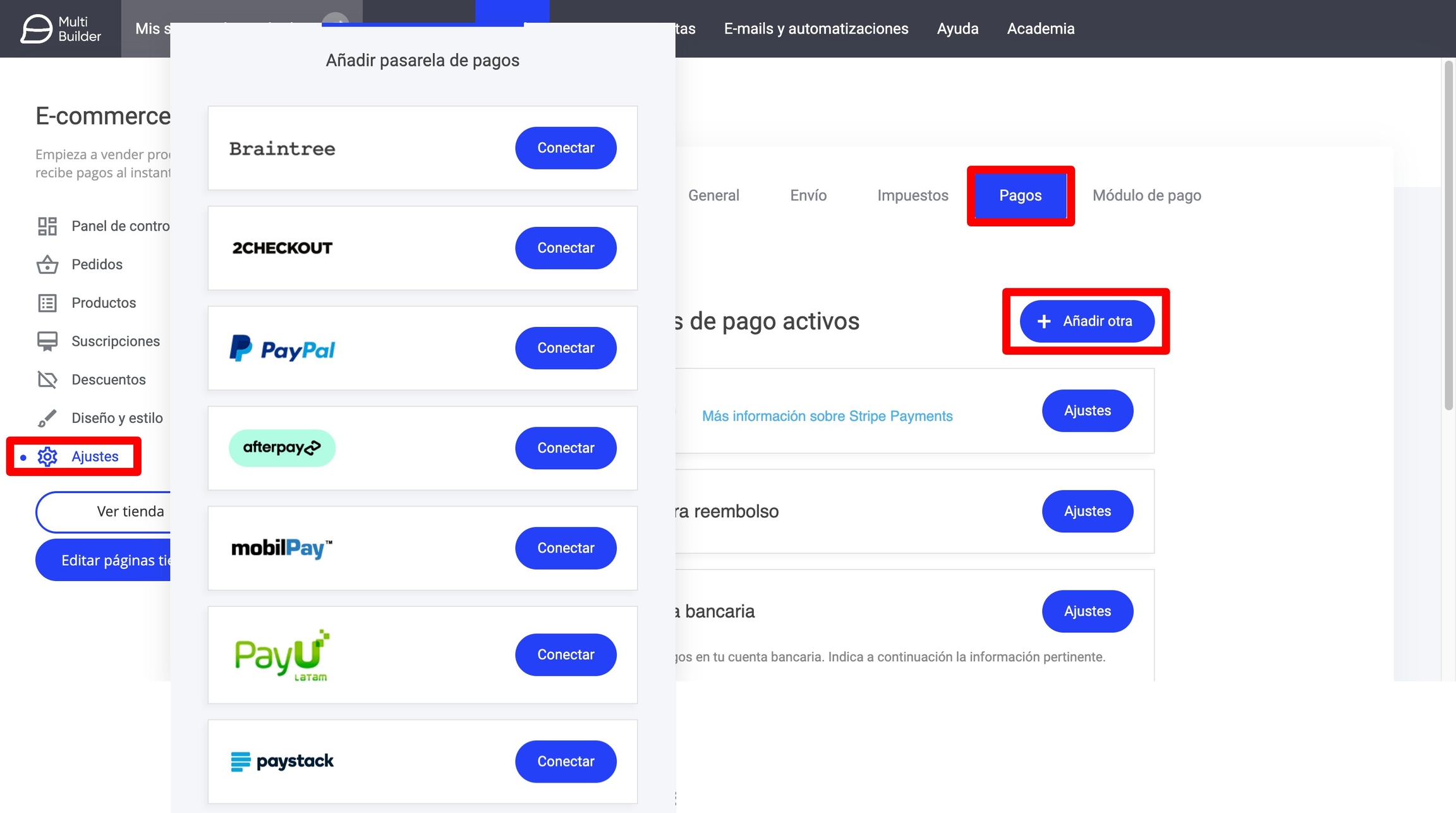Image resolution: width=1456 pixels, height=813 pixels.
Task: Open the Módulo de pago tab
Action: [1146, 195]
